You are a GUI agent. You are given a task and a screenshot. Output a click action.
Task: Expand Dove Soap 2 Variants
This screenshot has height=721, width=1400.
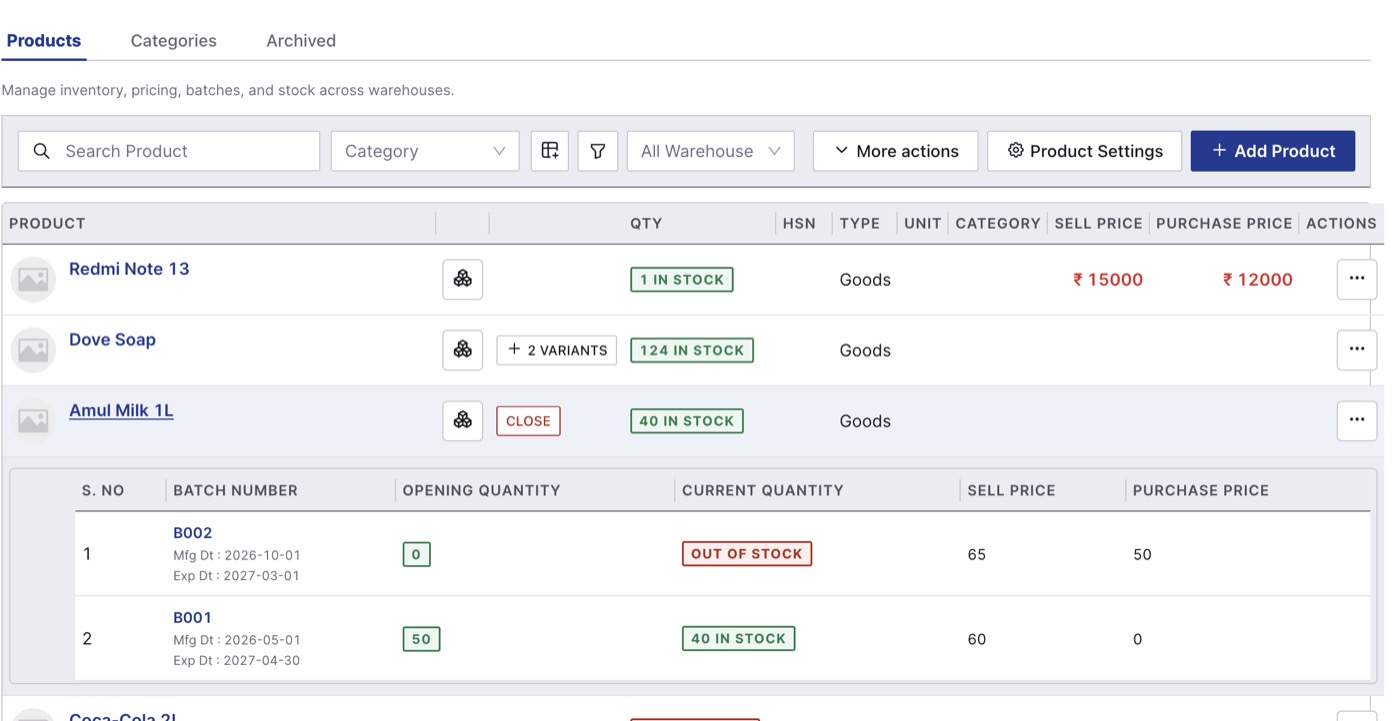pos(557,350)
